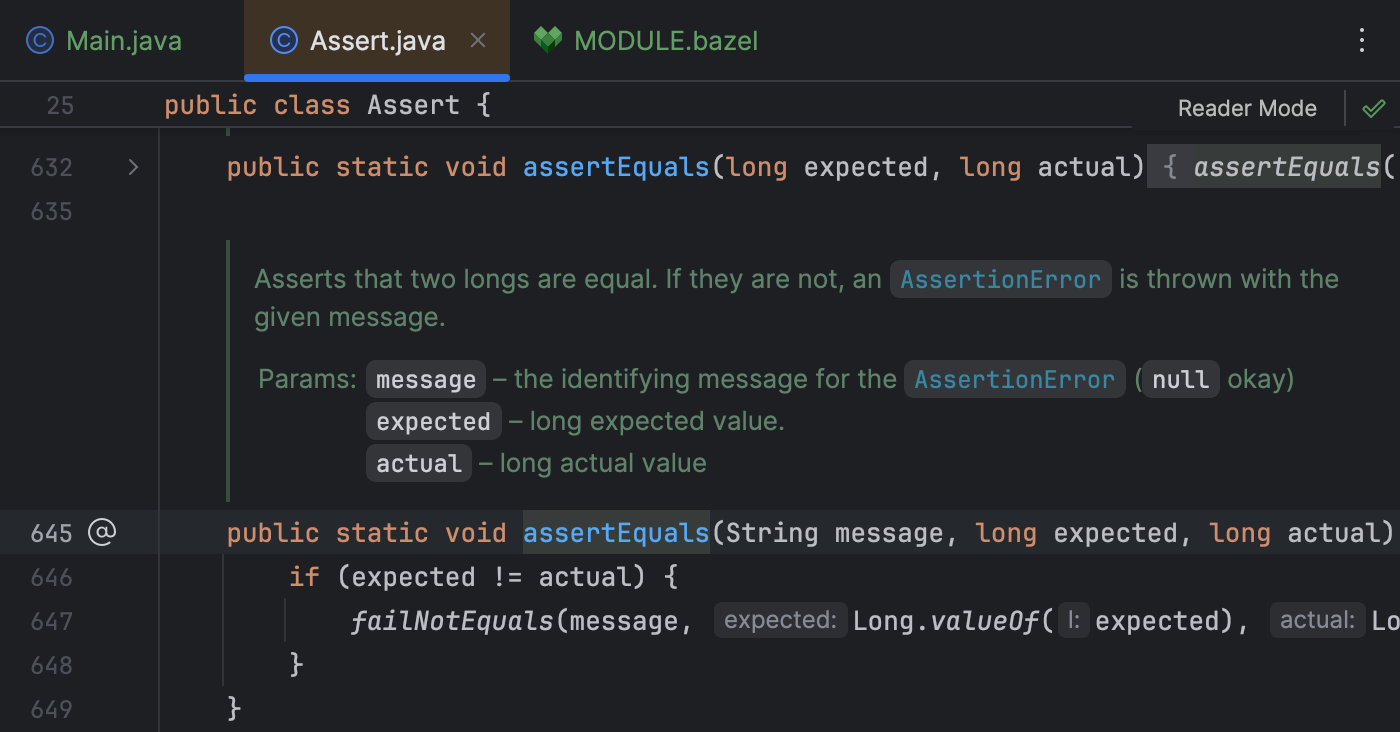This screenshot has height=732, width=1400.
Task: Click the Bazel icon on MODULE.bazel tab
Action: [x=548, y=40]
